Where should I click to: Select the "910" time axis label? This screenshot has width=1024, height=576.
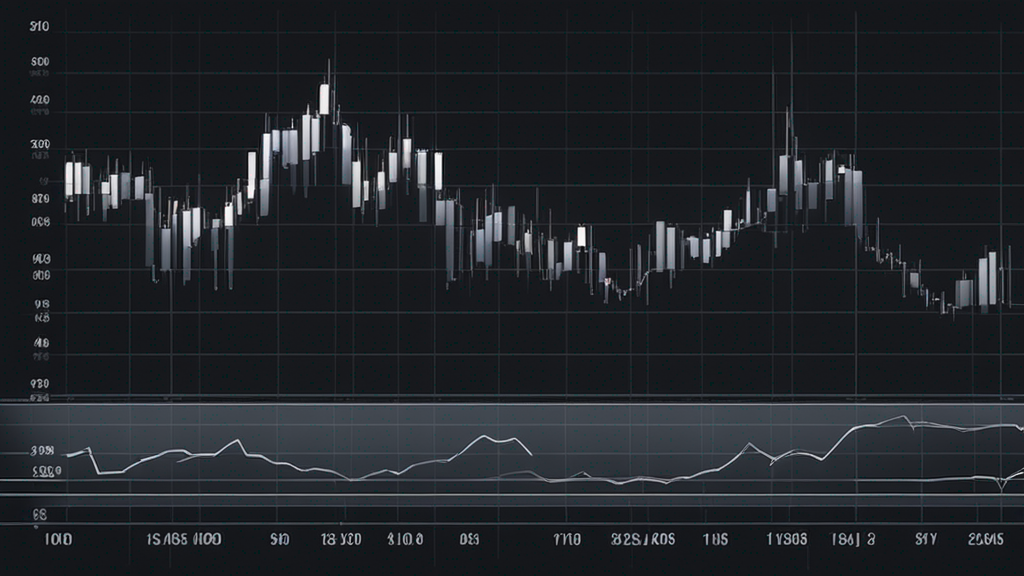279,539
